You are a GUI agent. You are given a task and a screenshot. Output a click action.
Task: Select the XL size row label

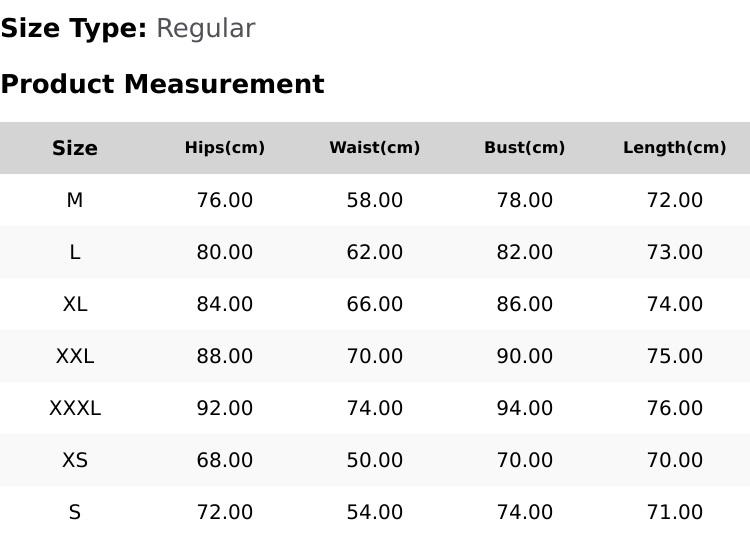[x=75, y=304]
